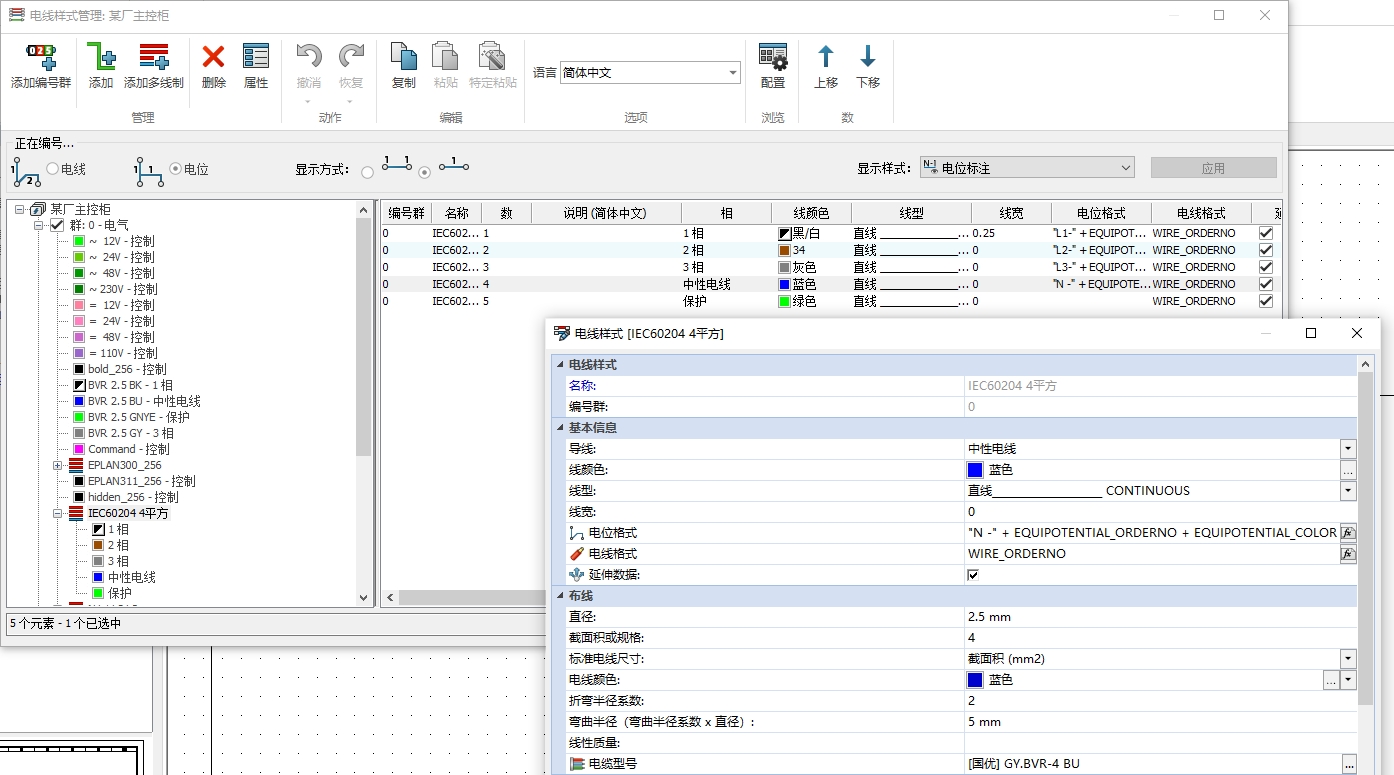Toggle the 延伸数据 checkbox

coord(973,575)
